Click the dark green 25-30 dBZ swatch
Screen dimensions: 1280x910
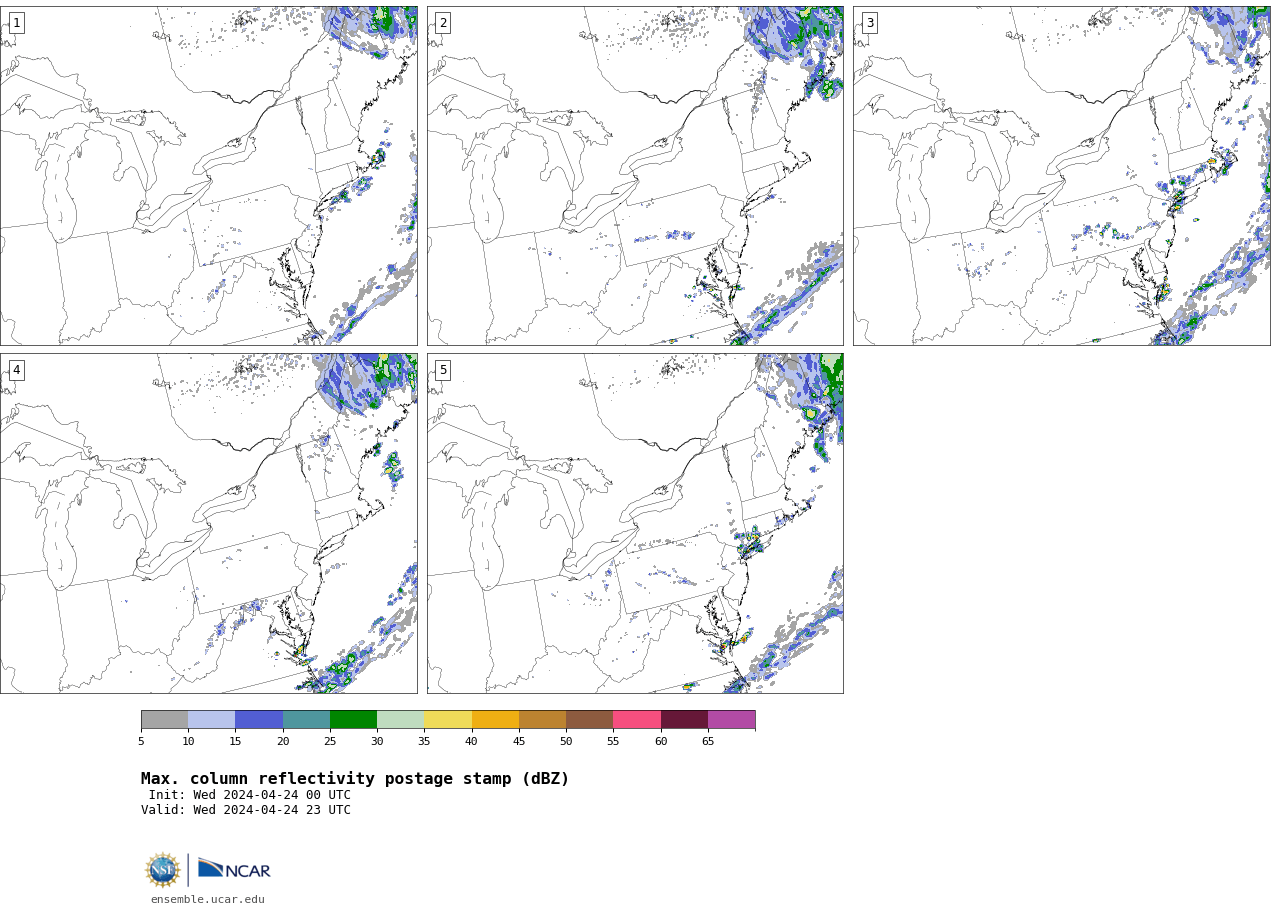[x=353, y=720]
